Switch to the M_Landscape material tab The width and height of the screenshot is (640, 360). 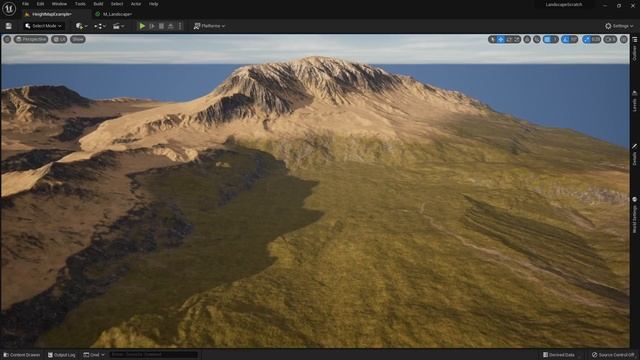tap(117, 14)
